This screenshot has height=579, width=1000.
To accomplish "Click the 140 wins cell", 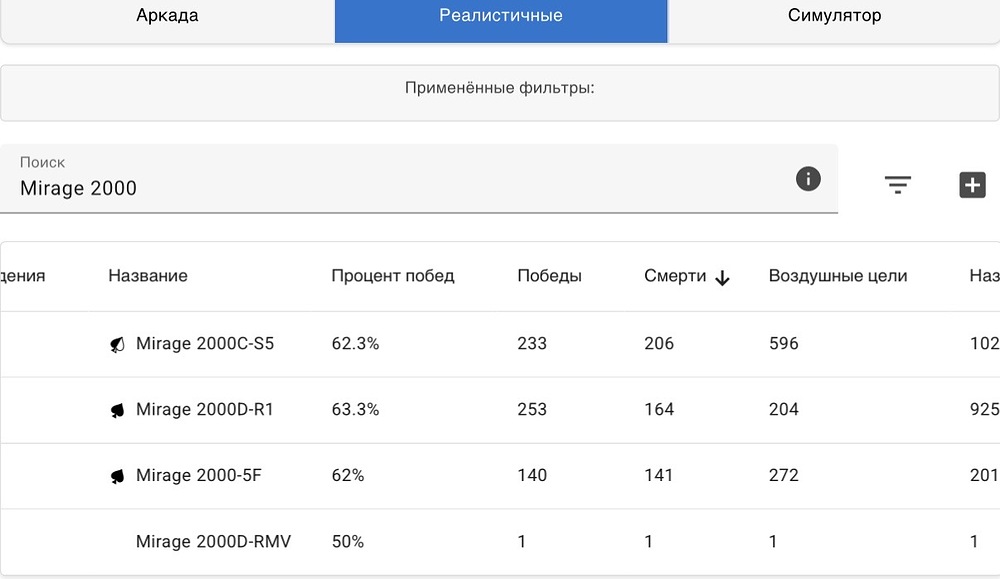I will pyautogui.click(x=532, y=475).
